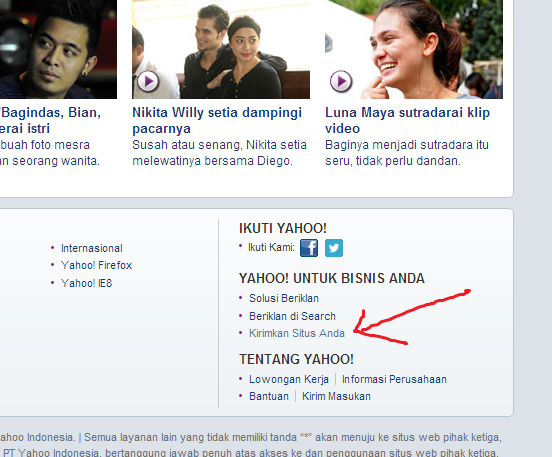
Task: Open Lowongan Kerja link
Action: (x=289, y=379)
